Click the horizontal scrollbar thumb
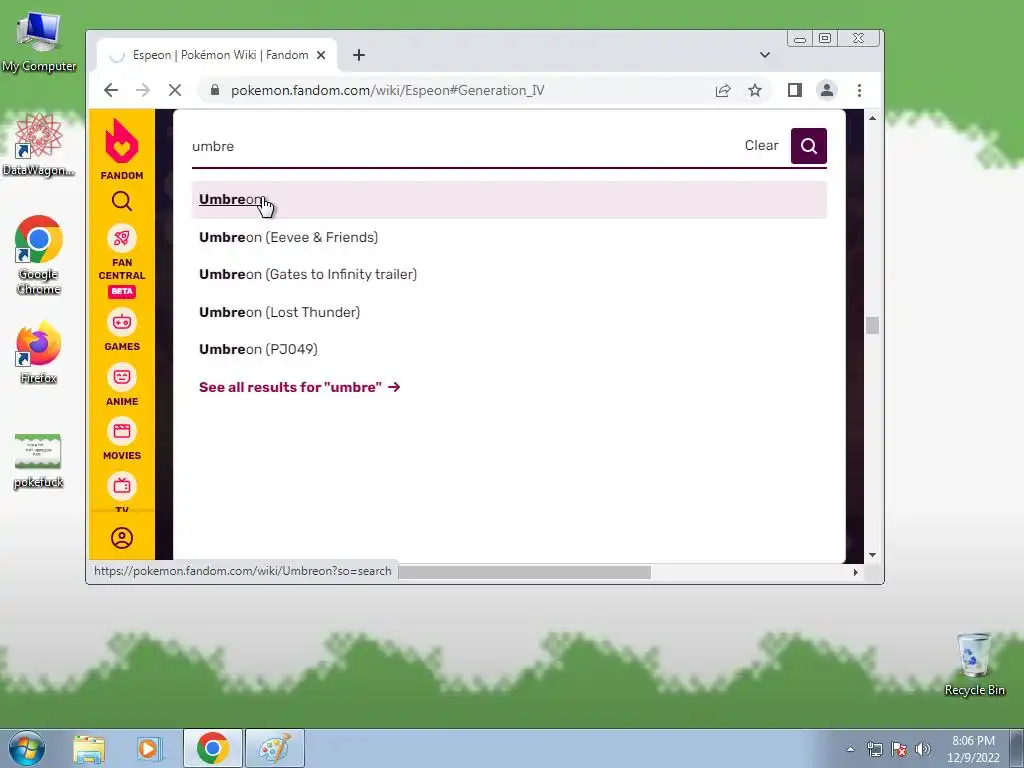This screenshot has width=1024, height=768. [x=524, y=572]
